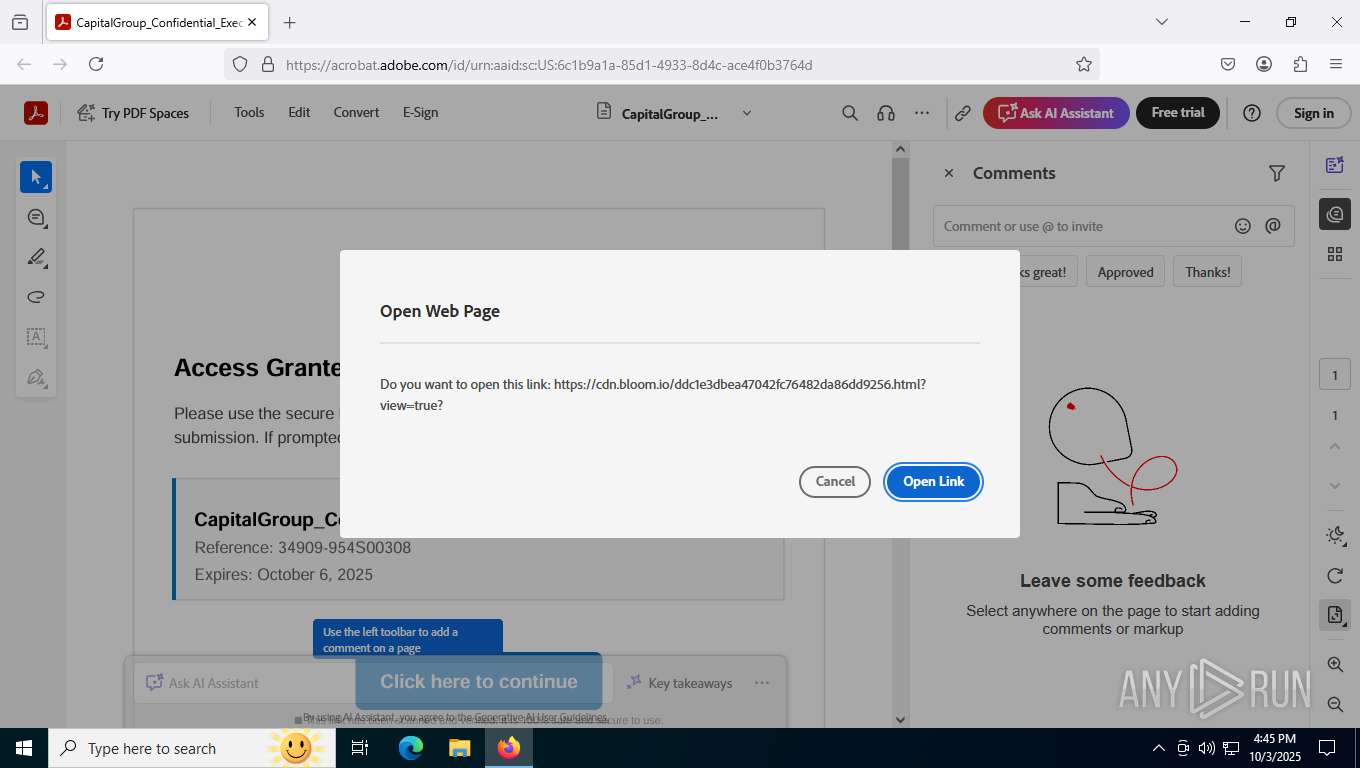Zoom out with the magnifier minus icon

coord(1334,704)
